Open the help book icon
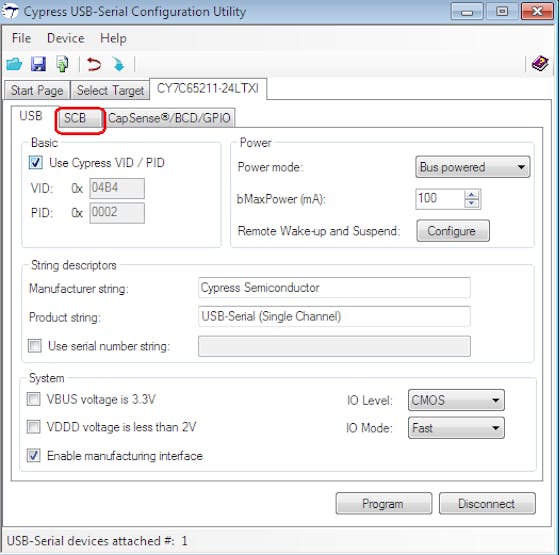560x555 pixels. point(540,64)
